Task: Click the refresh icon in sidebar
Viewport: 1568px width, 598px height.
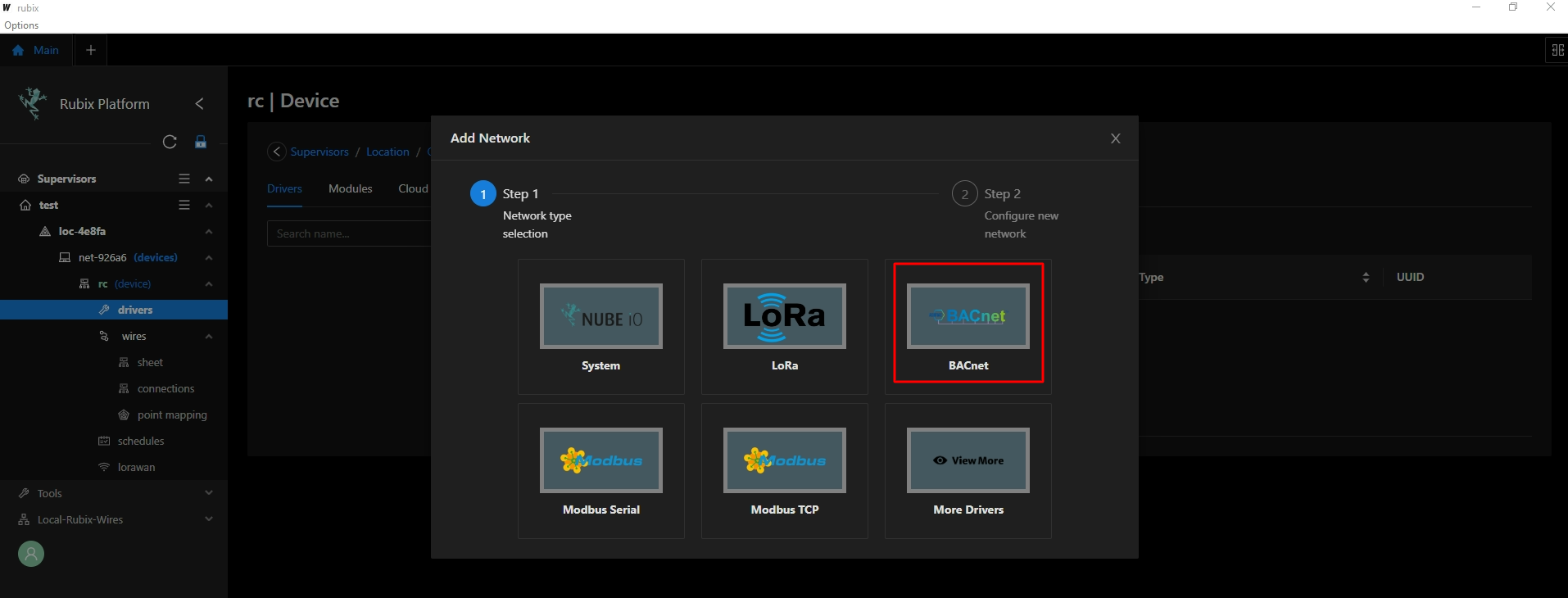Action: coord(170,142)
